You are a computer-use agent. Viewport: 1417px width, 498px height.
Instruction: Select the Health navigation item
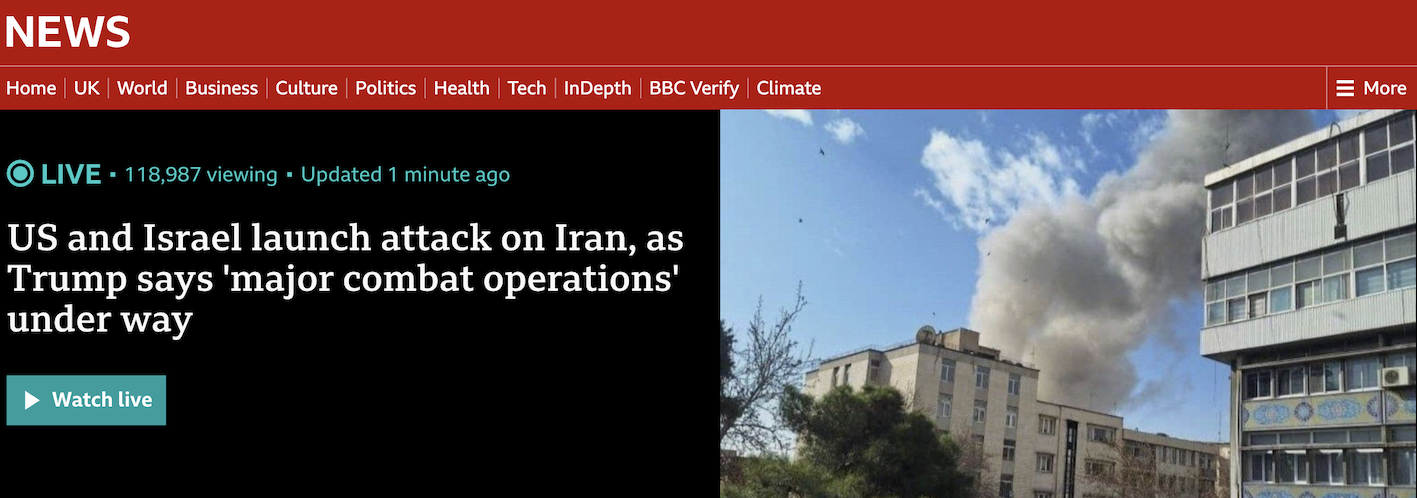pyautogui.click(x=462, y=88)
